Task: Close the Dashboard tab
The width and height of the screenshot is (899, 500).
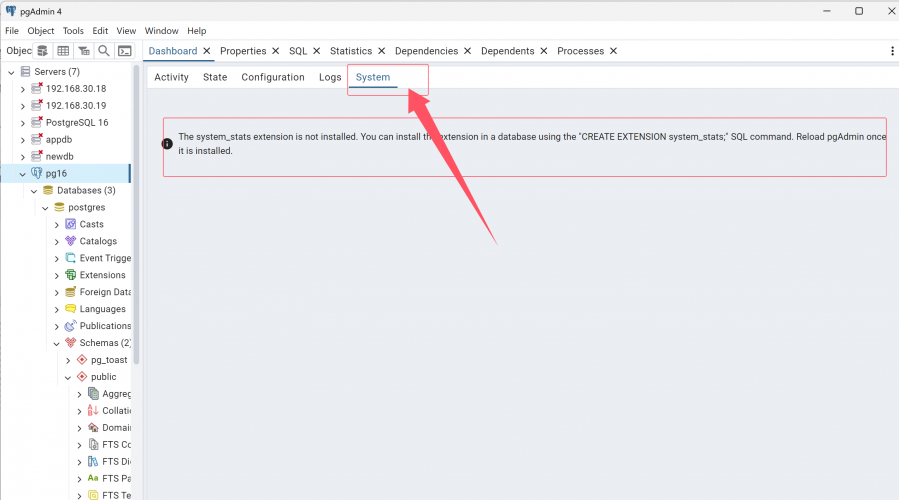Action: (206, 51)
